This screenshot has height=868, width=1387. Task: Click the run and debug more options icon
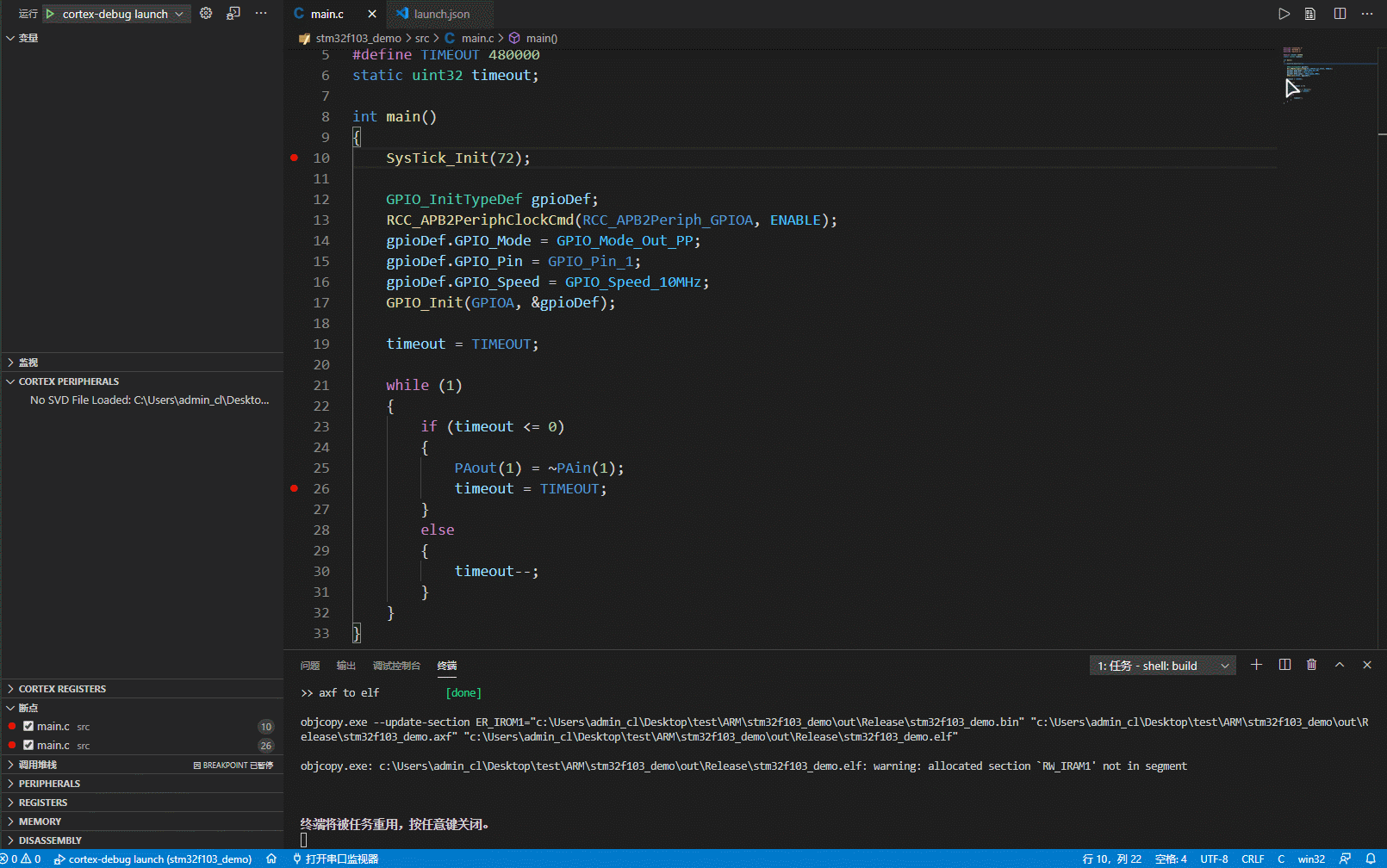point(261,13)
